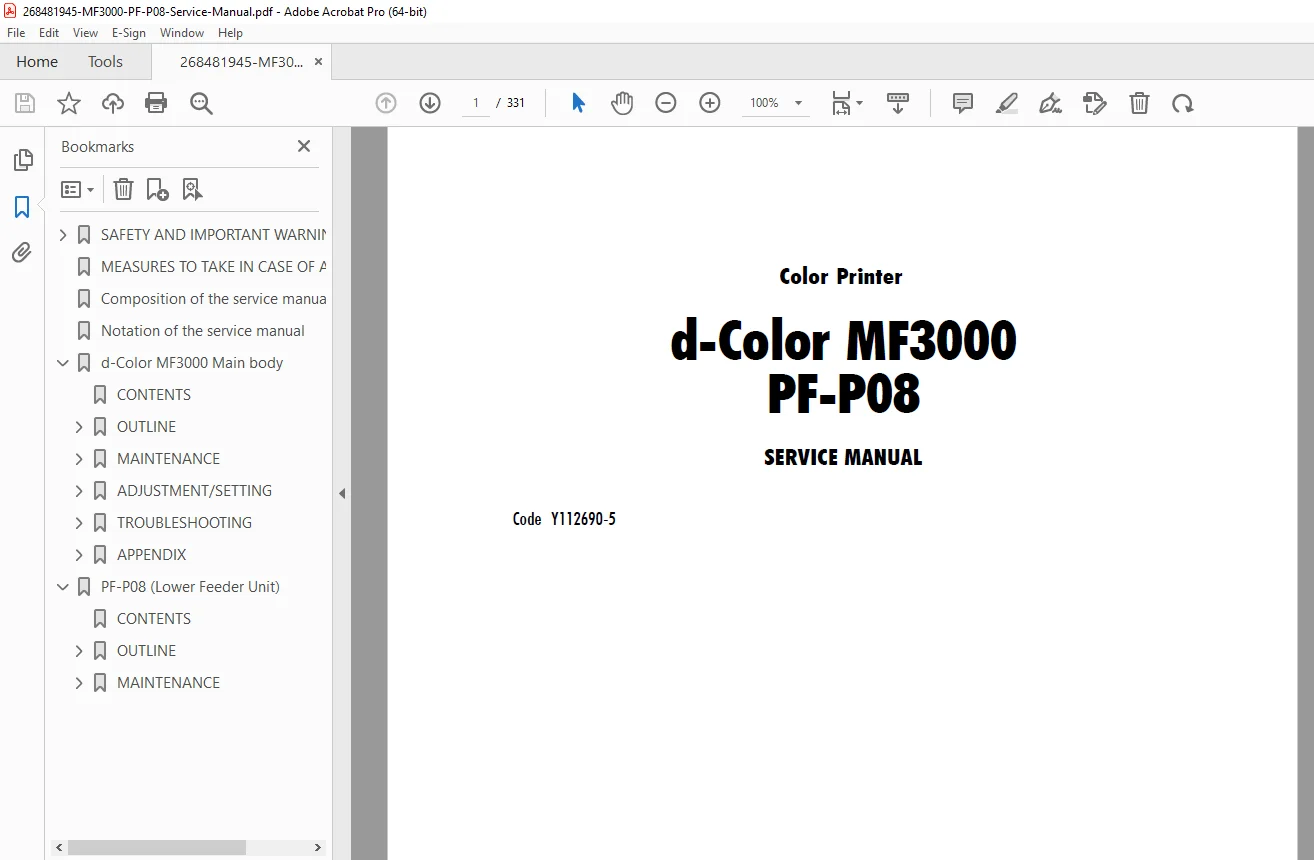
Task: Open the Edit menu
Action: click(49, 33)
